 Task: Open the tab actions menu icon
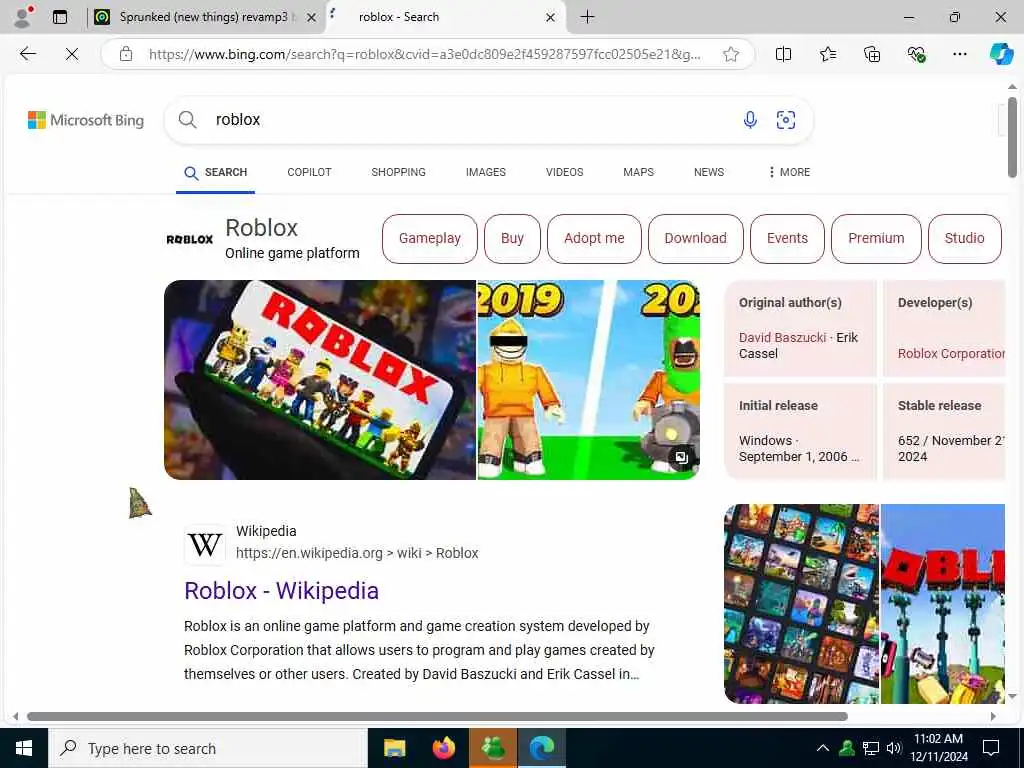60,17
